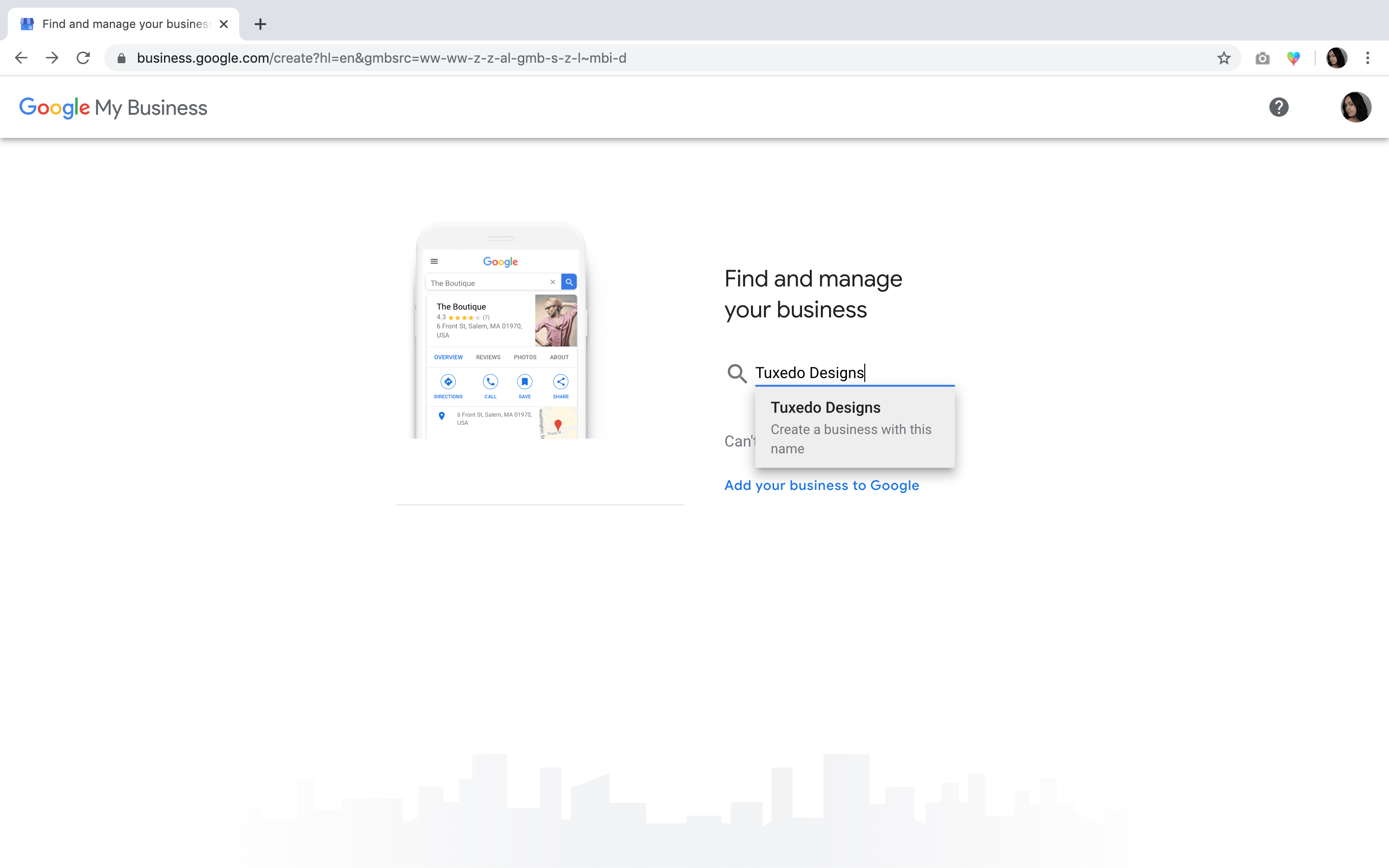Bookmark this page with the star icon

point(1224,58)
